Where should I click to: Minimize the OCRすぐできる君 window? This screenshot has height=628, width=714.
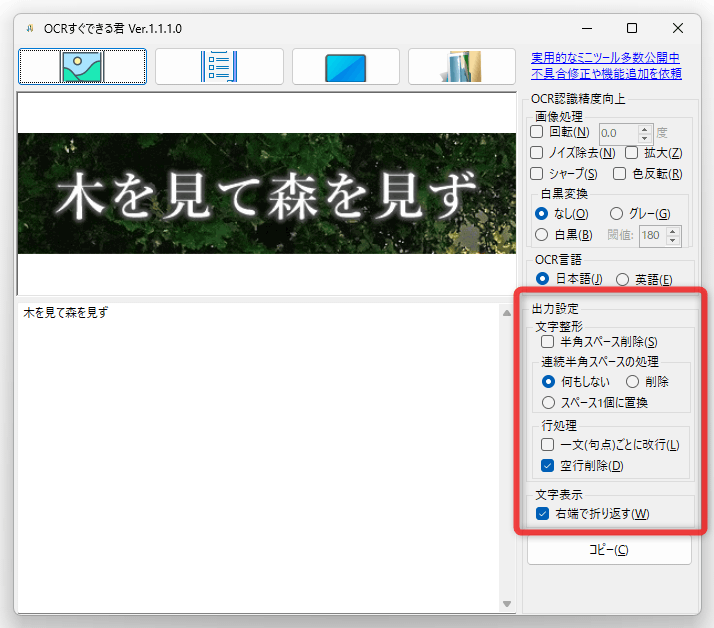587,28
